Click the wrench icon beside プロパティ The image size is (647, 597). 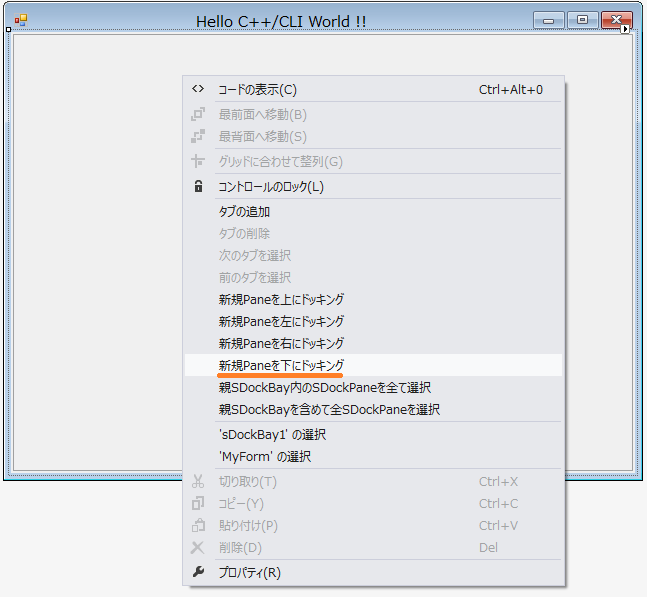pyautogui.click(x=198, y=572)
